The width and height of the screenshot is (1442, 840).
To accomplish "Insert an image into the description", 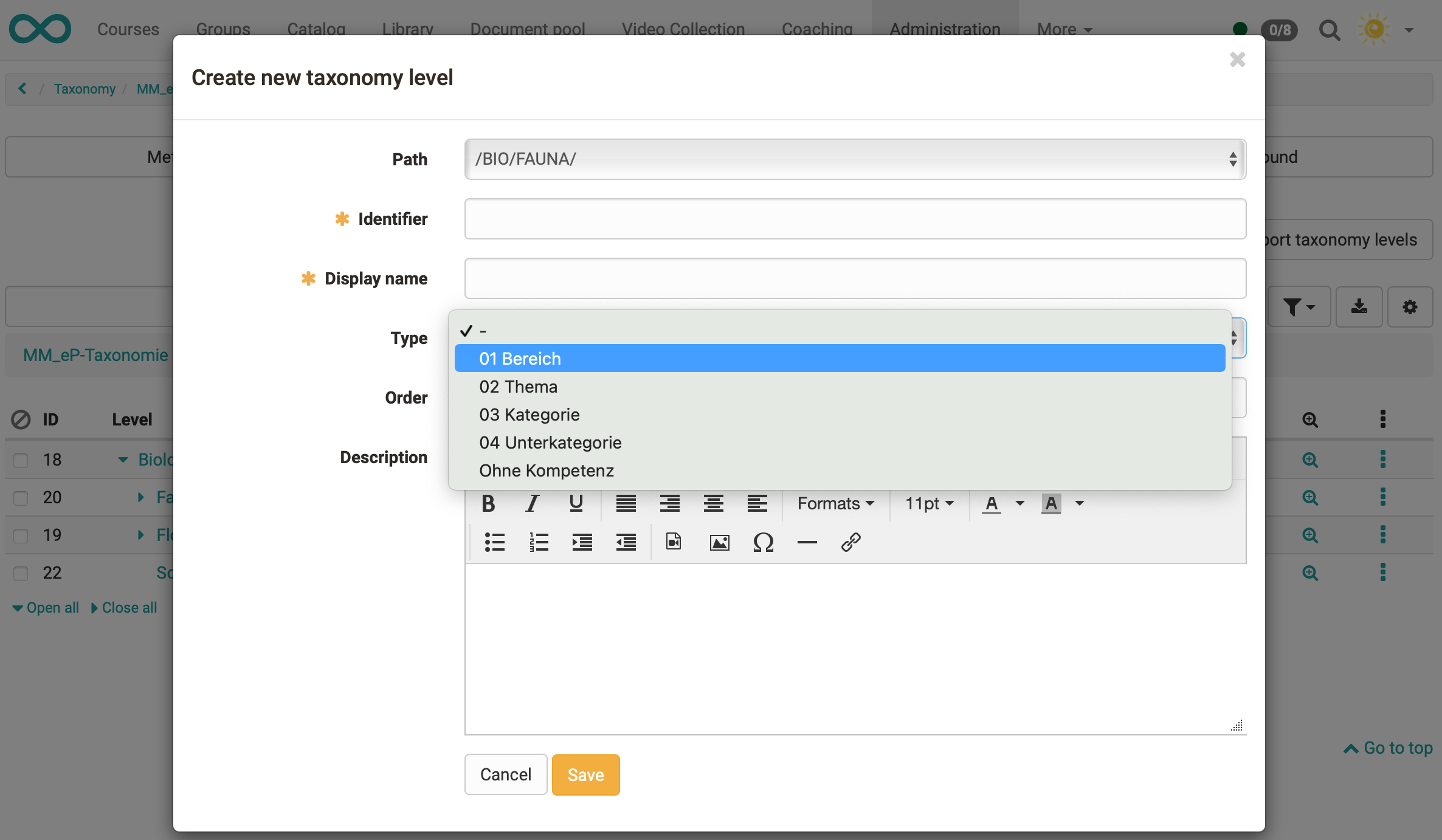I will tap(719, 542).
